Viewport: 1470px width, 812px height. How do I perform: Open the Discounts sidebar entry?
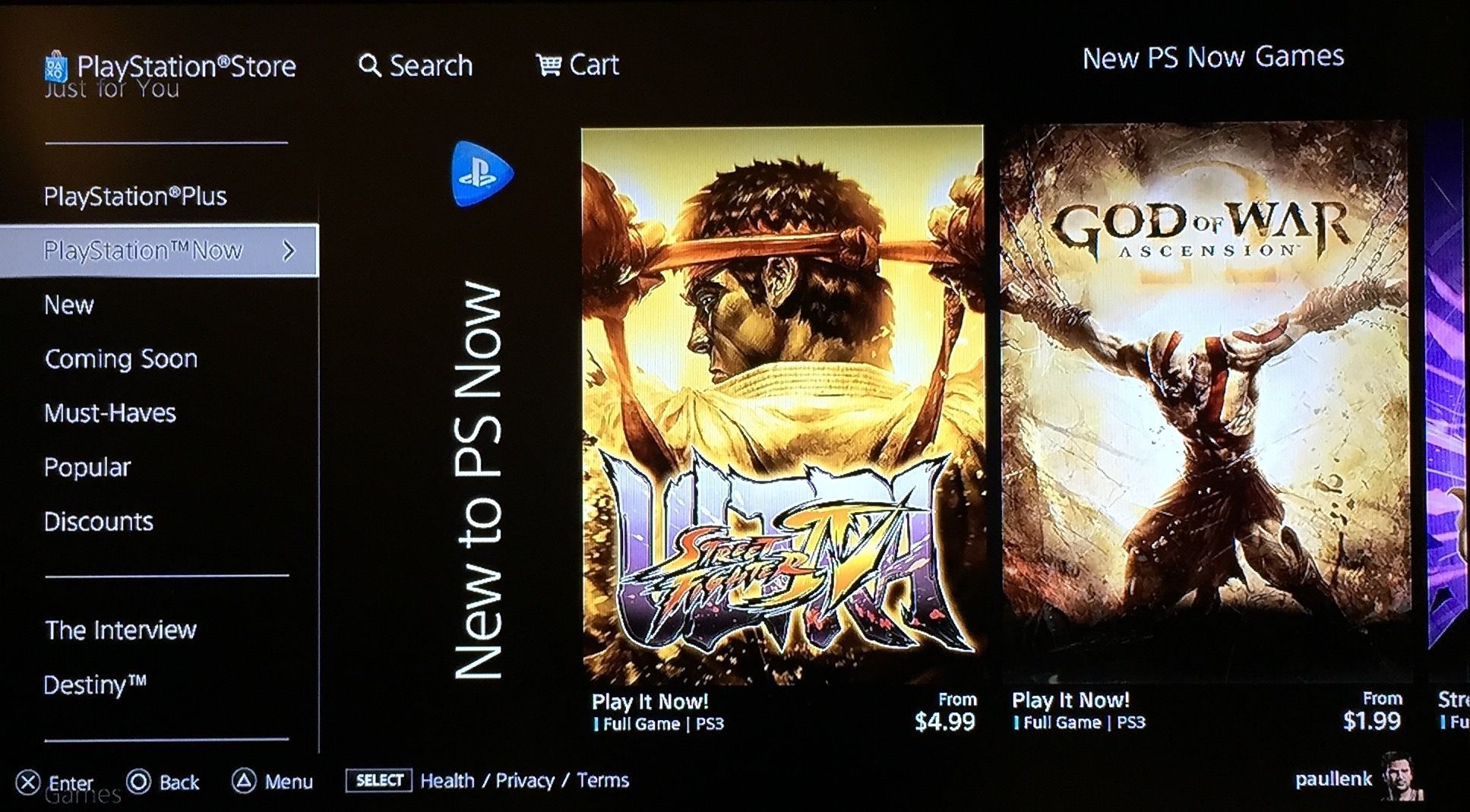(x=99, y=521)
